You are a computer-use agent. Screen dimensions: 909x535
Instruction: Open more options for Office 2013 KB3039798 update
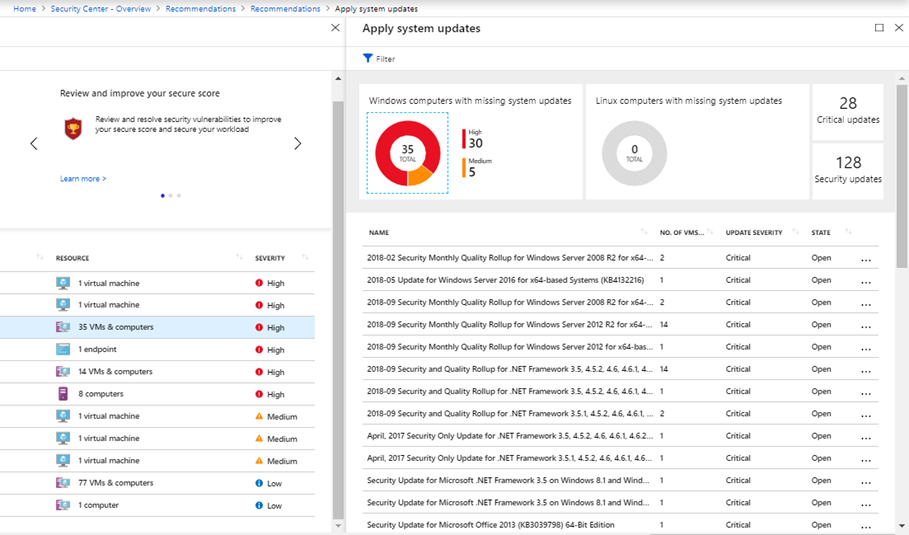pyautogui.click(x=866, y=527)
